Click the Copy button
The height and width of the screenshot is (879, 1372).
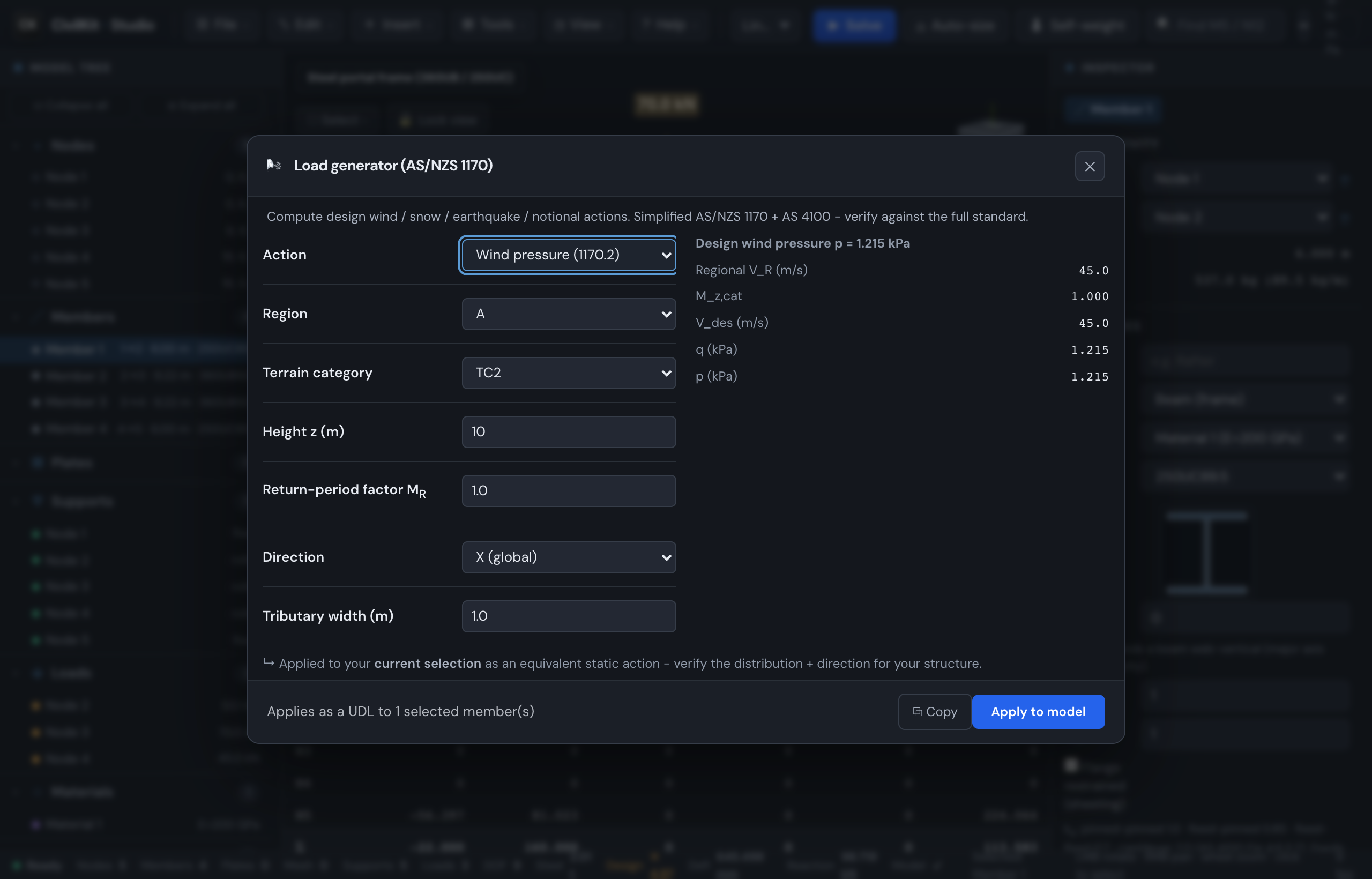(934, 711)
